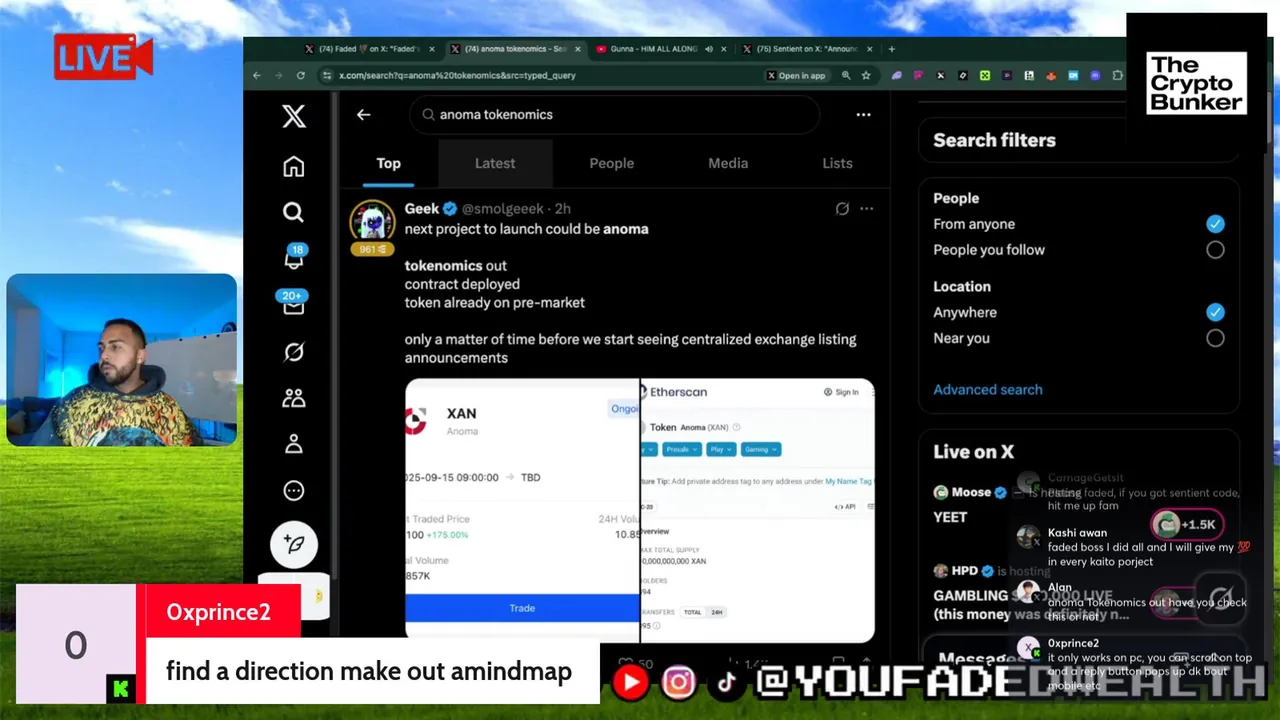Compose a new post with feather button
This screenshot has height=720, width=1280.
coord(294,544)
